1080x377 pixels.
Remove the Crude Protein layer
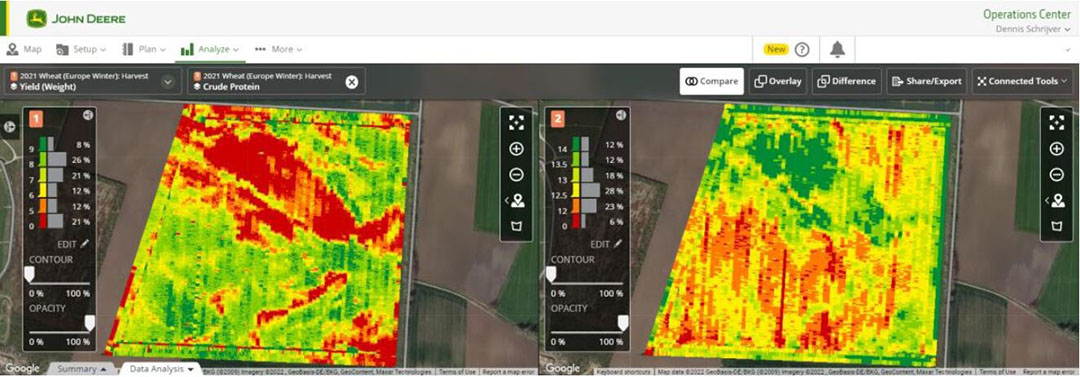click(351, 82)
